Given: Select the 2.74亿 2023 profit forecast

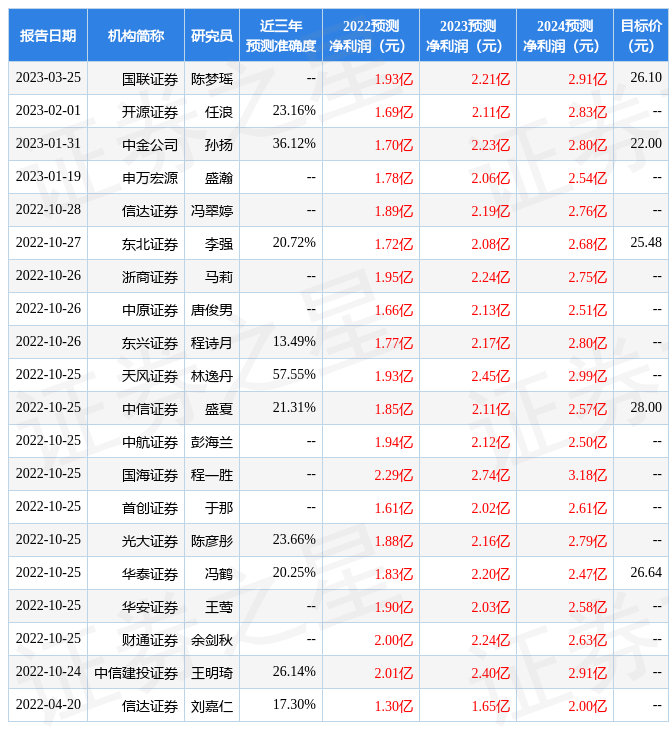Looking at the screenshot, I should click(490, 474).
